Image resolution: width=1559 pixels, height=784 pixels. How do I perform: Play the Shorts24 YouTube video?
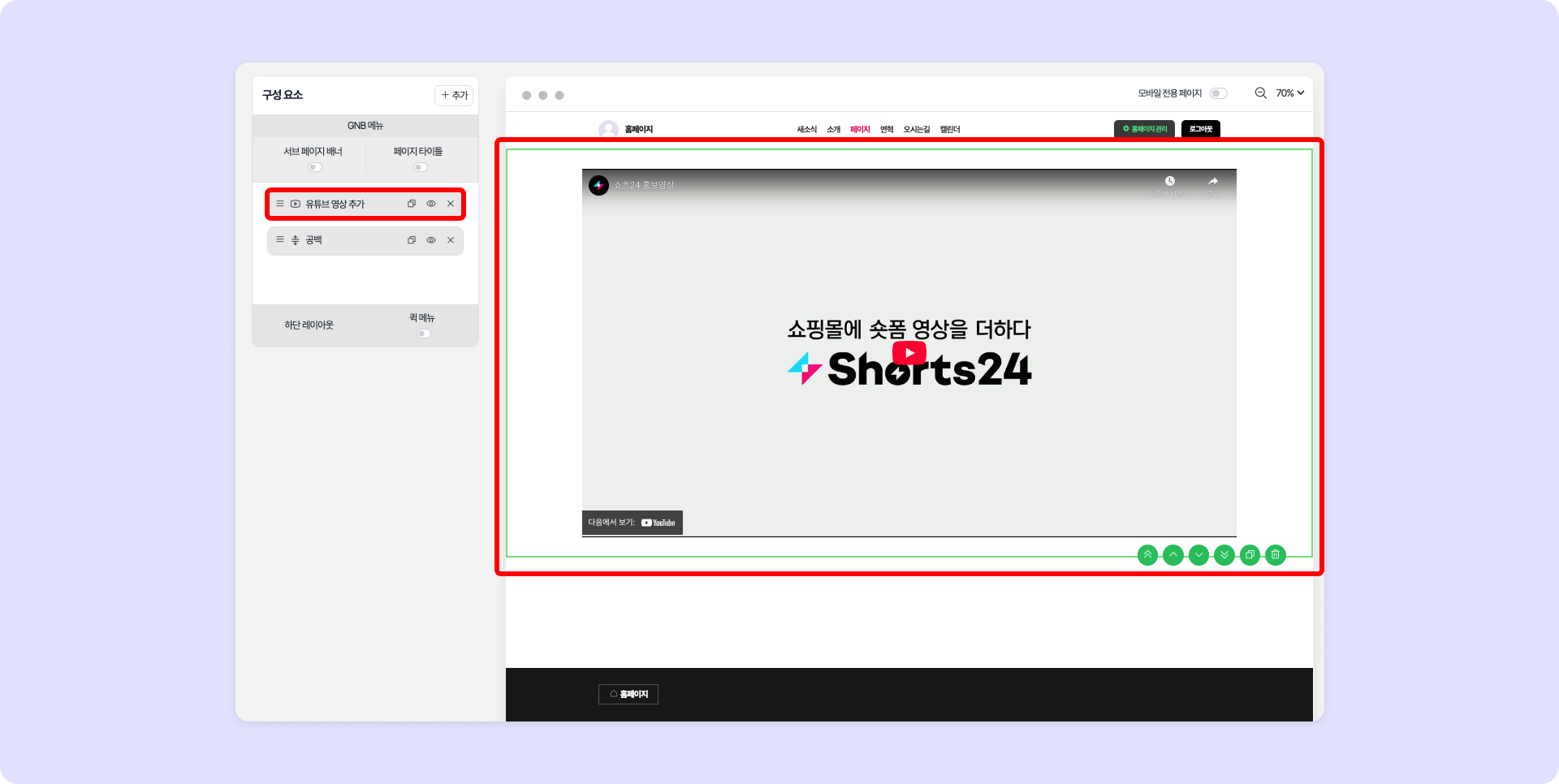[909, 353]
